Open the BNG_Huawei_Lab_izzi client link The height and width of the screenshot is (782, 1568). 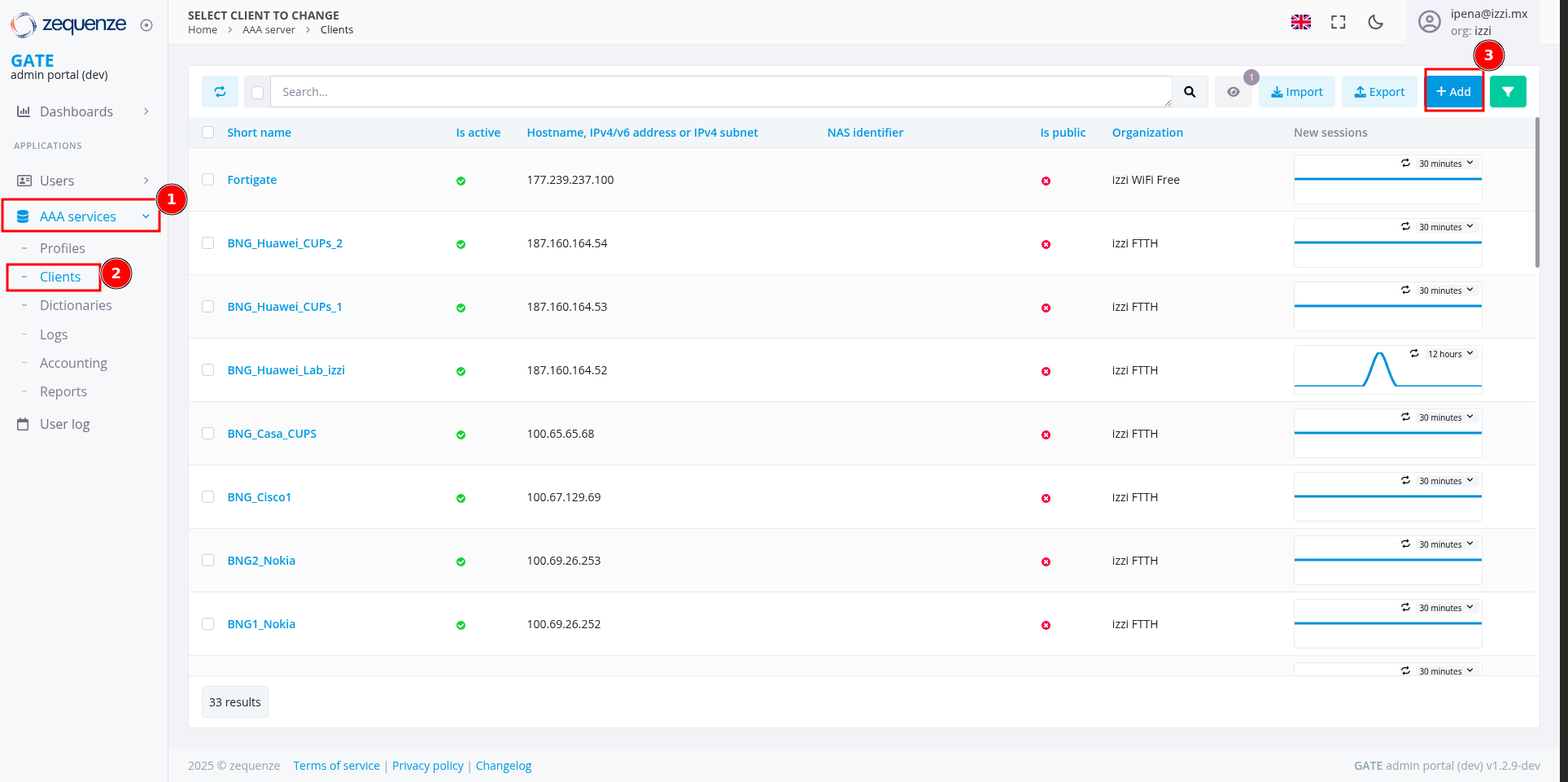[286, 370]
